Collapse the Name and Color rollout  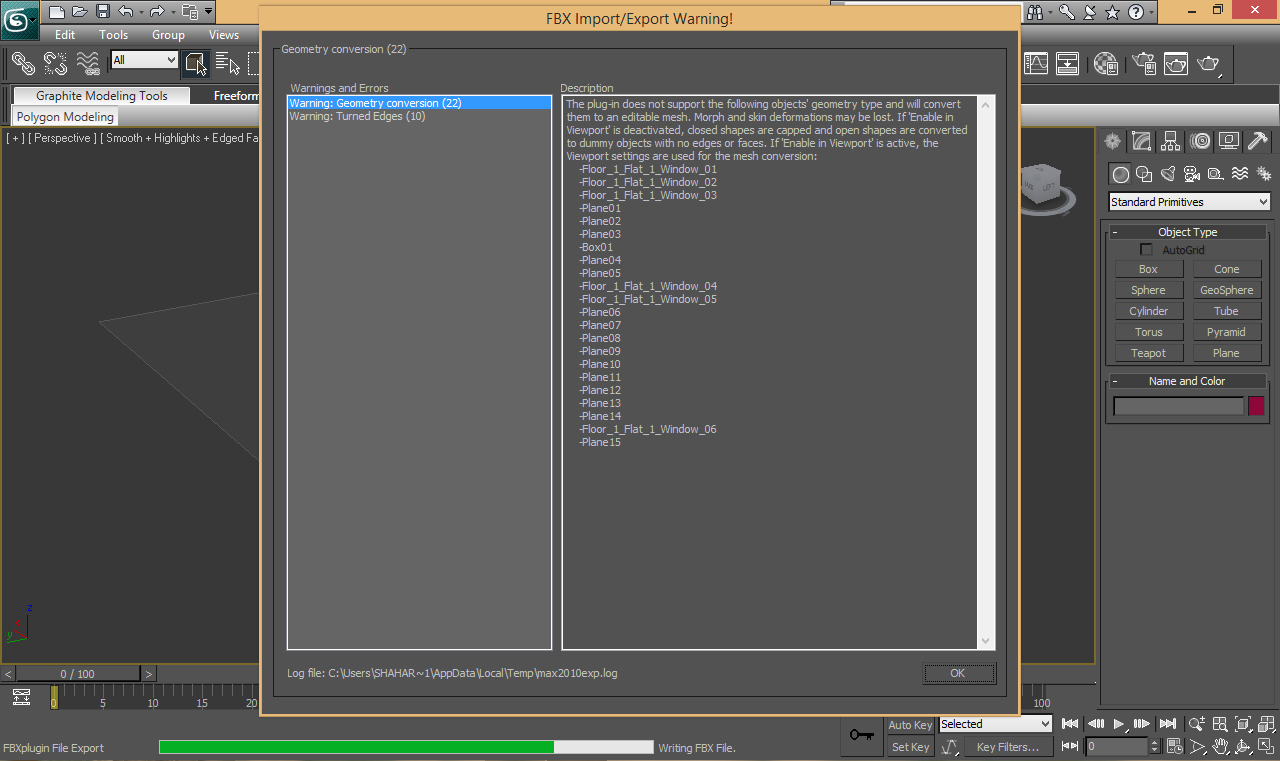coord(1187,381)
